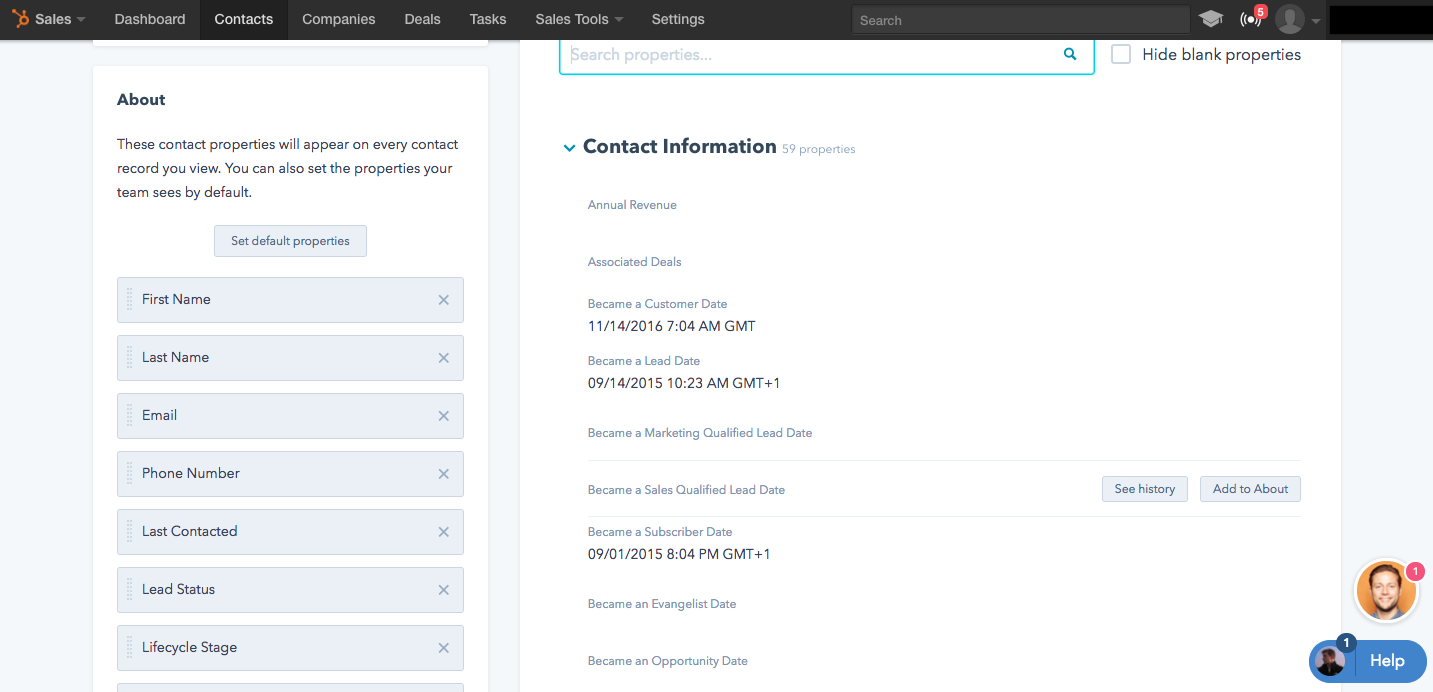This screenshot has width=1433, height=692.
Task: Select the Became a Lead Date property
Action: (x=644, y=361)
